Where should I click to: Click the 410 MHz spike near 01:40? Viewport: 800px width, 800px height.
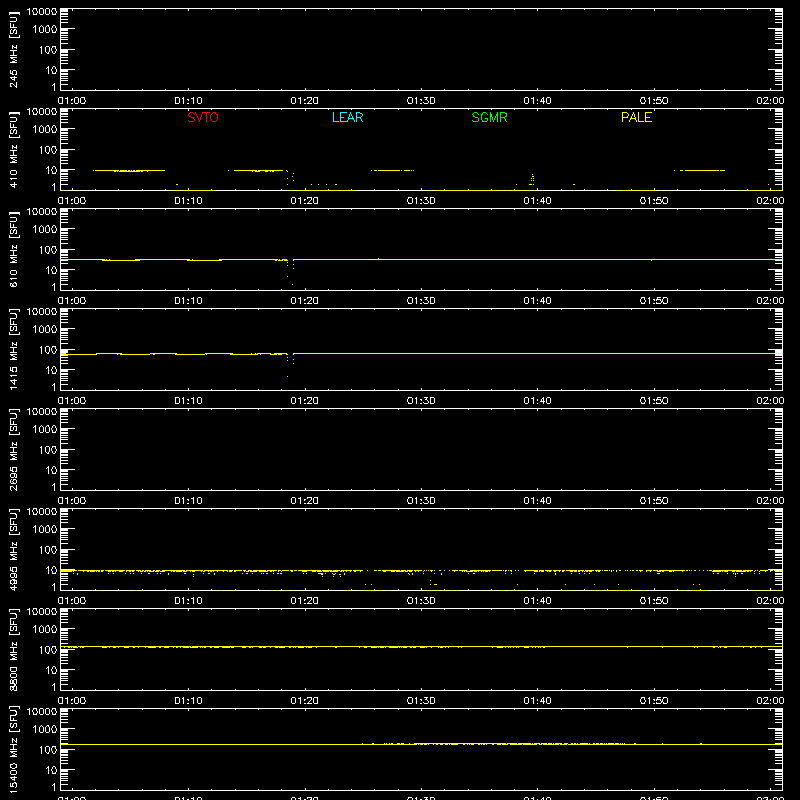532,179
